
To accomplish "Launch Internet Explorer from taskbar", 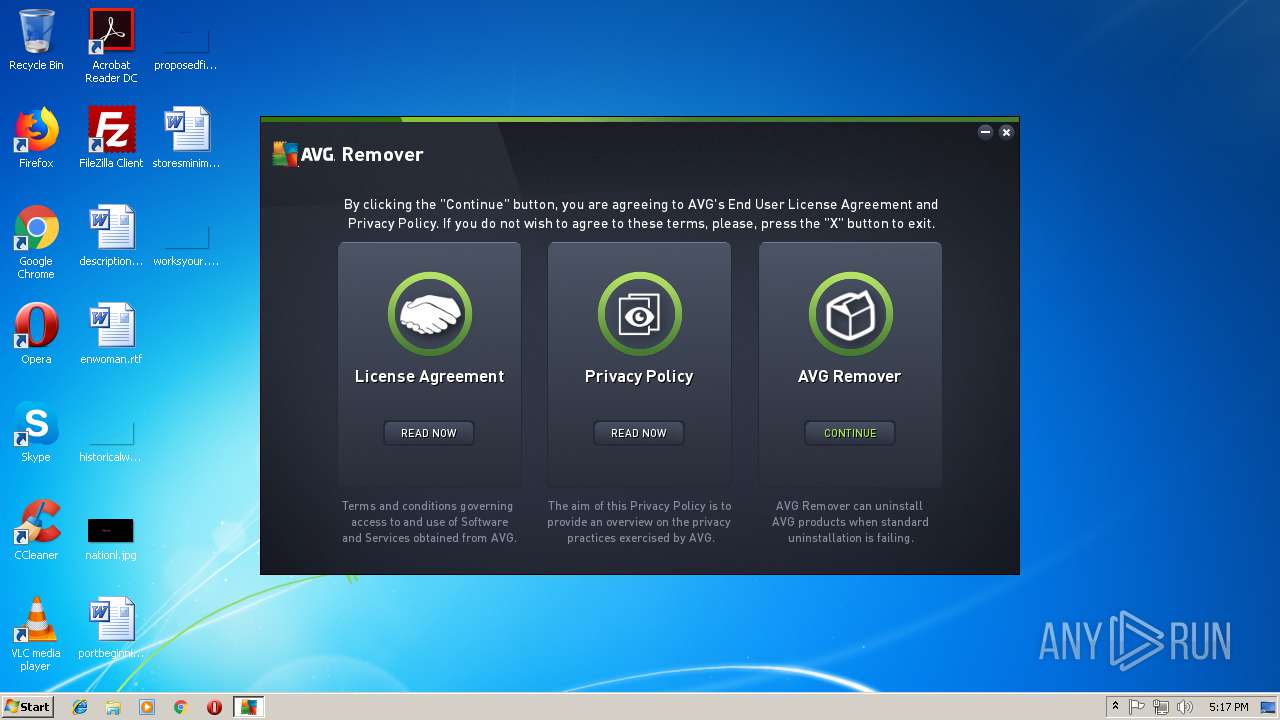I will [x=80, y=707].
